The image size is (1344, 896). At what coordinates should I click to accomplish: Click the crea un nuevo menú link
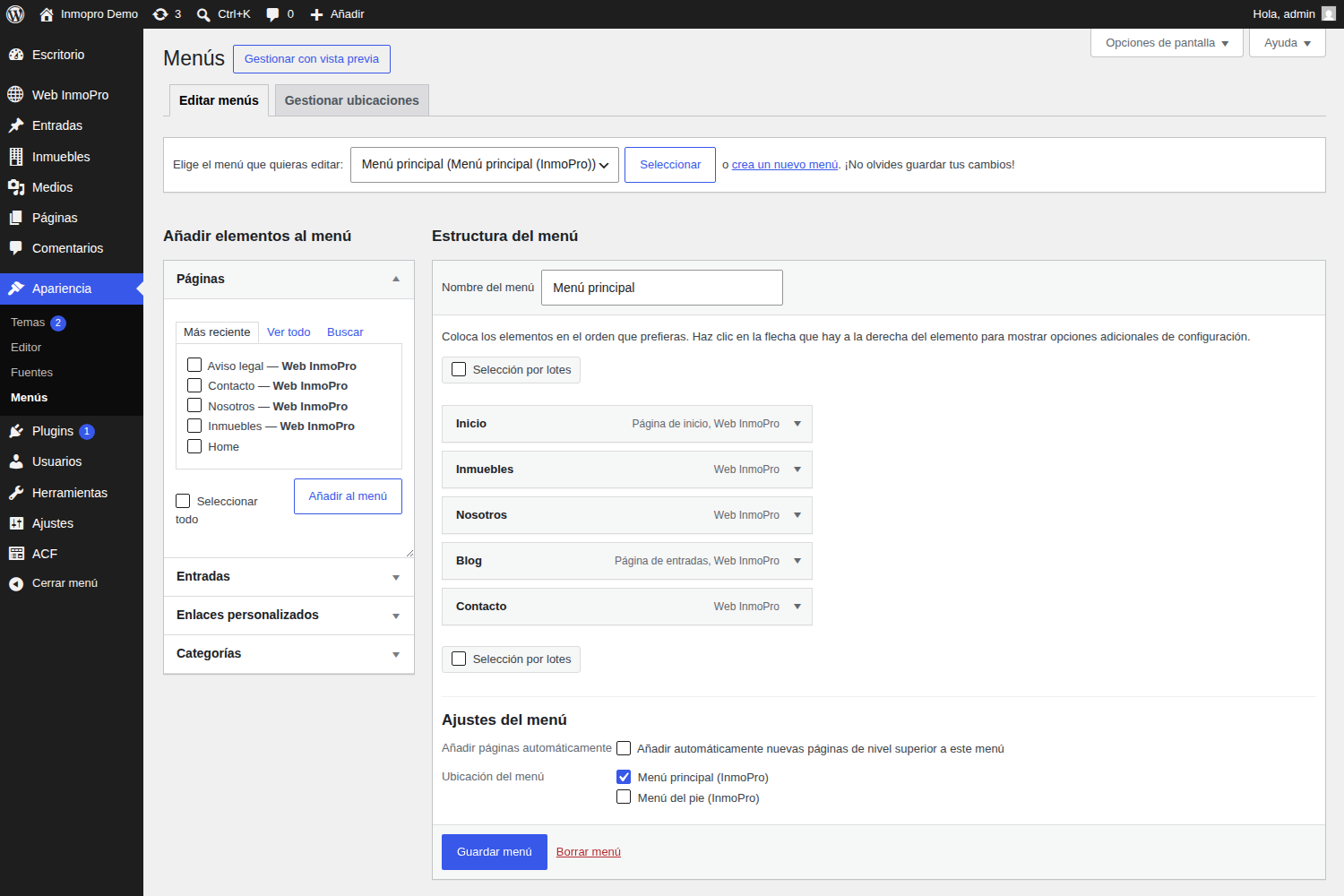click(785, 165)
